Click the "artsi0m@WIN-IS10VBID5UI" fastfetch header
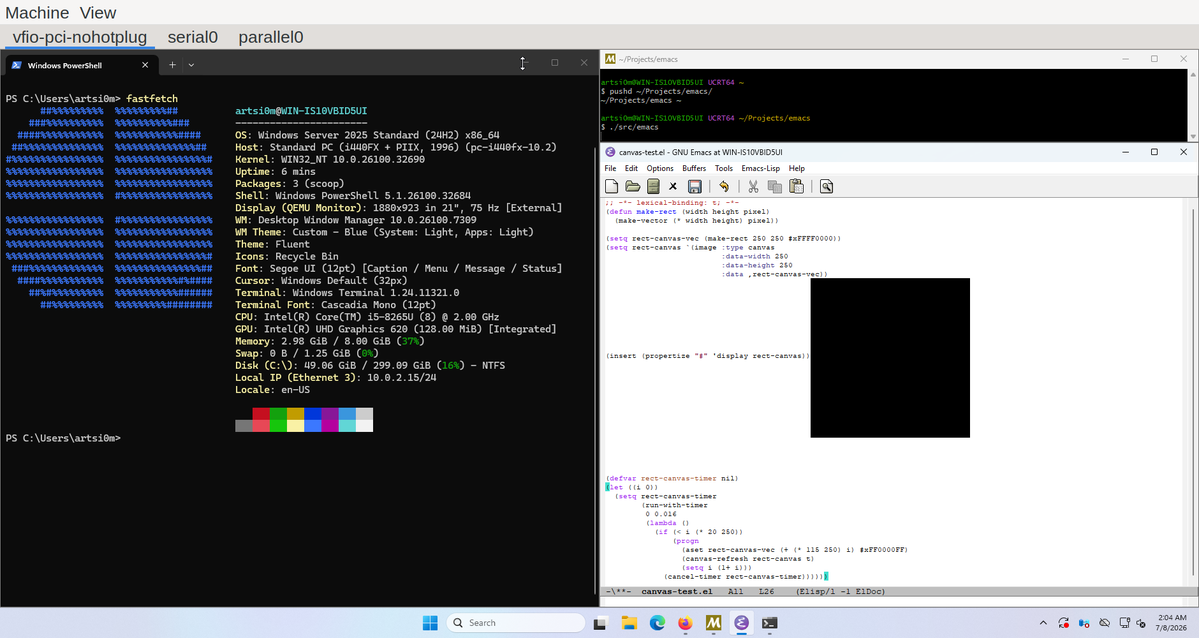 pos(301,111)
